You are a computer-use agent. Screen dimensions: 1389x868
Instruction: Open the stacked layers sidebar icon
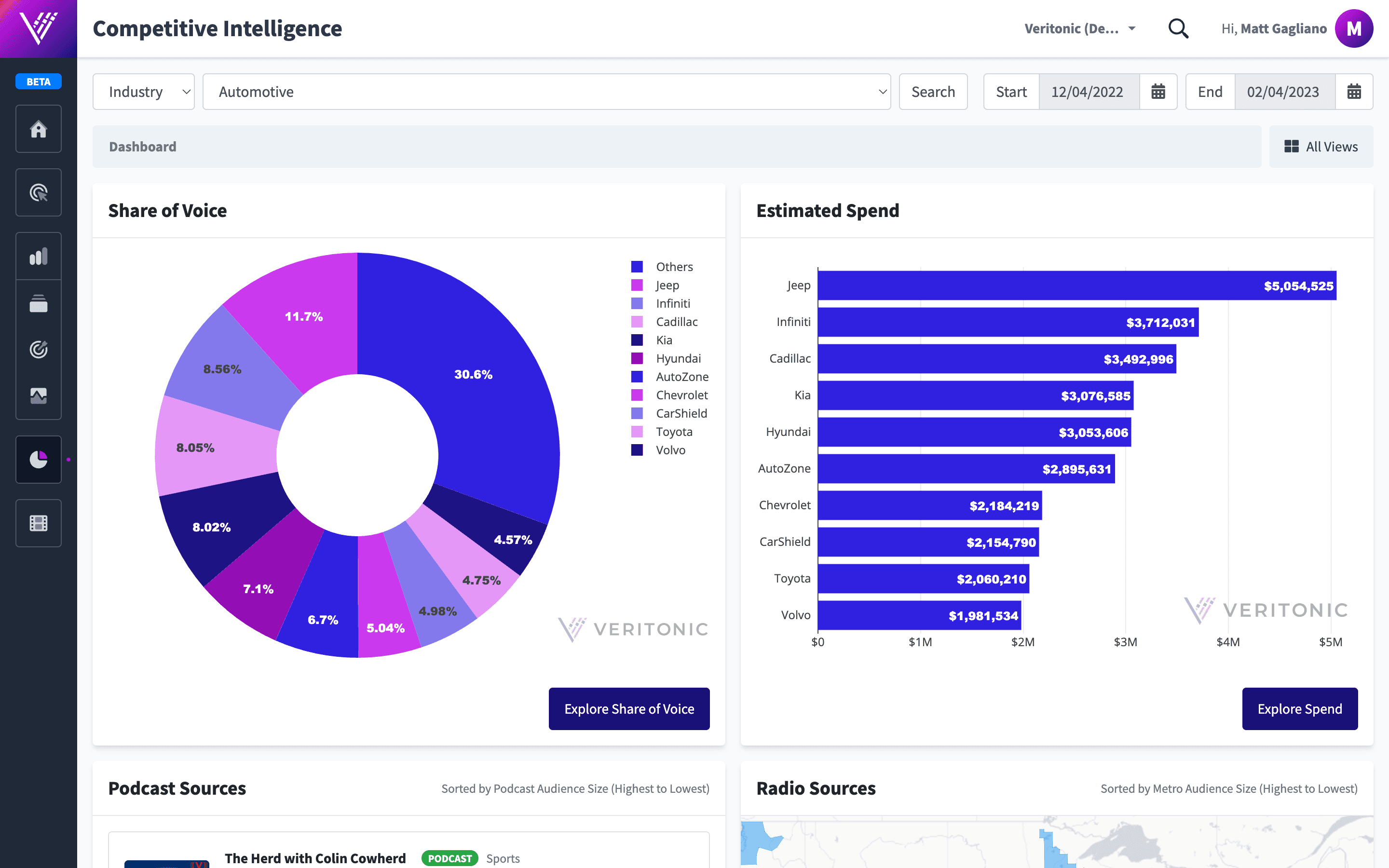pos(39,303)
